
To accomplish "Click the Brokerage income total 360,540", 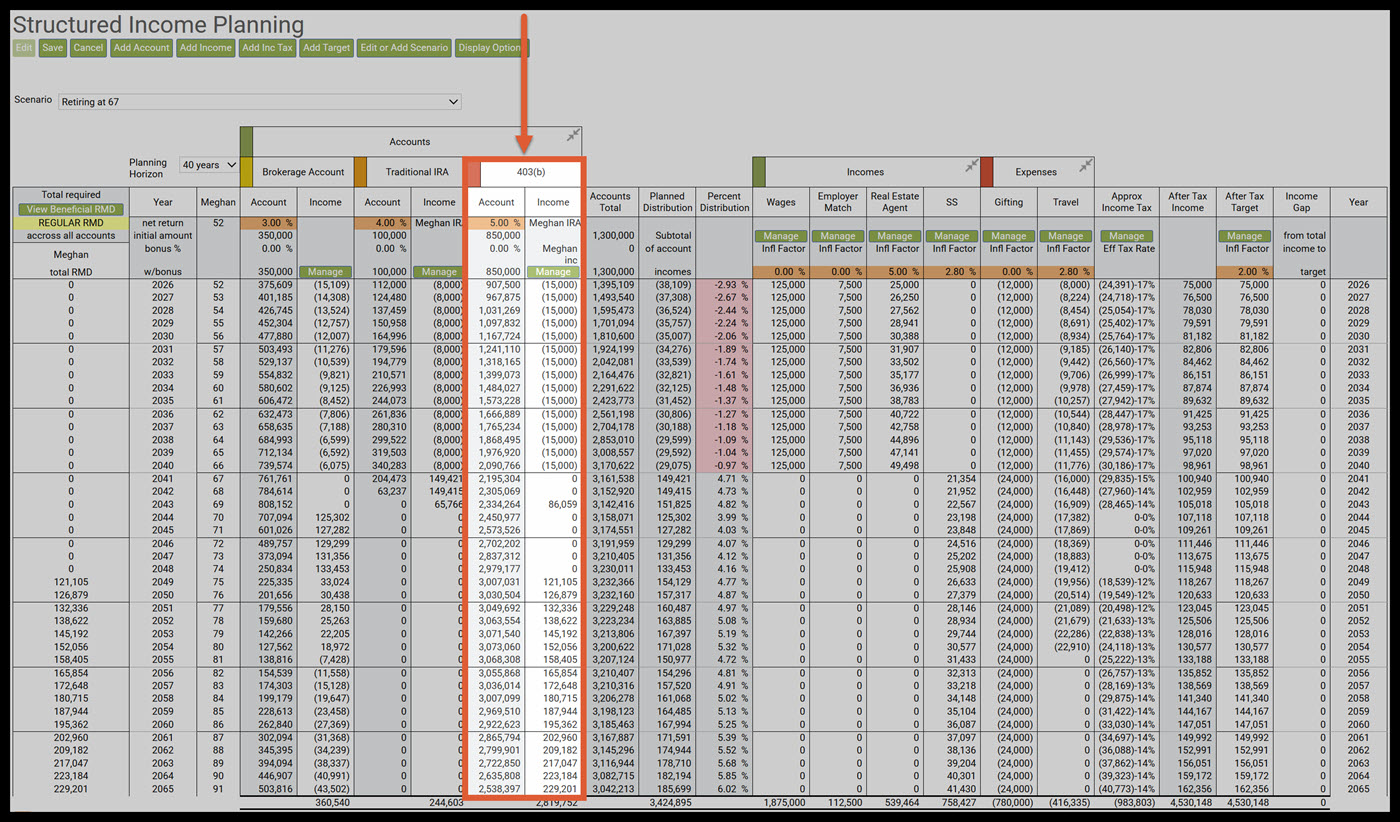I will click(331, 802).
